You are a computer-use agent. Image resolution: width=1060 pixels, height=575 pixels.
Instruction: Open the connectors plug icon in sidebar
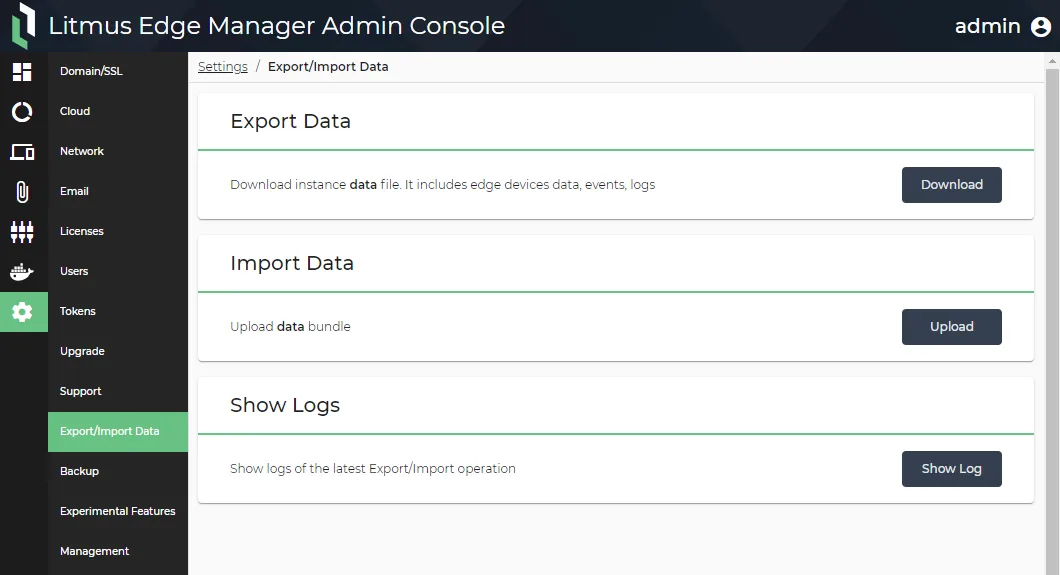point(22,232)
